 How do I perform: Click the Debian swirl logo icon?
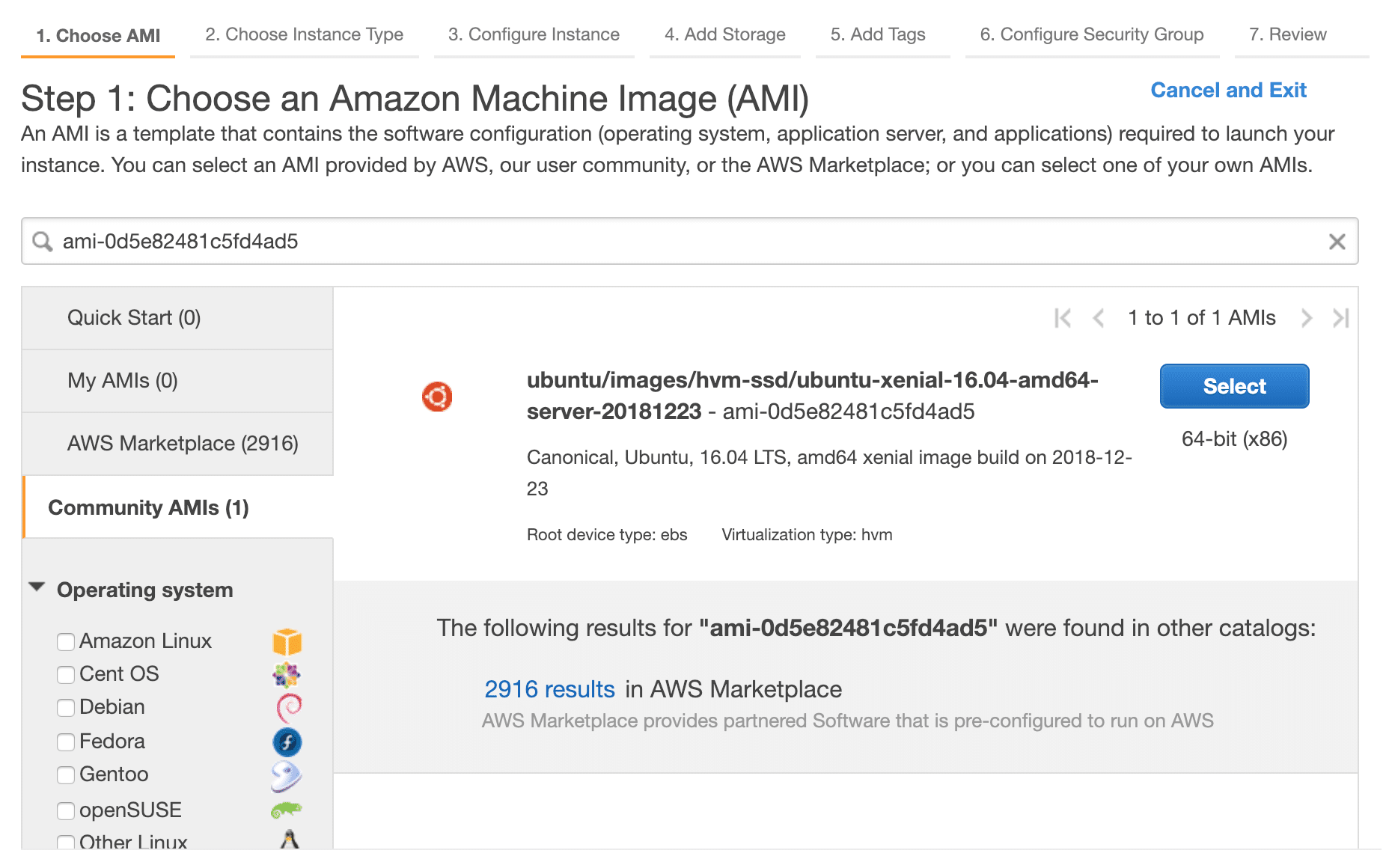coord(288,707)
